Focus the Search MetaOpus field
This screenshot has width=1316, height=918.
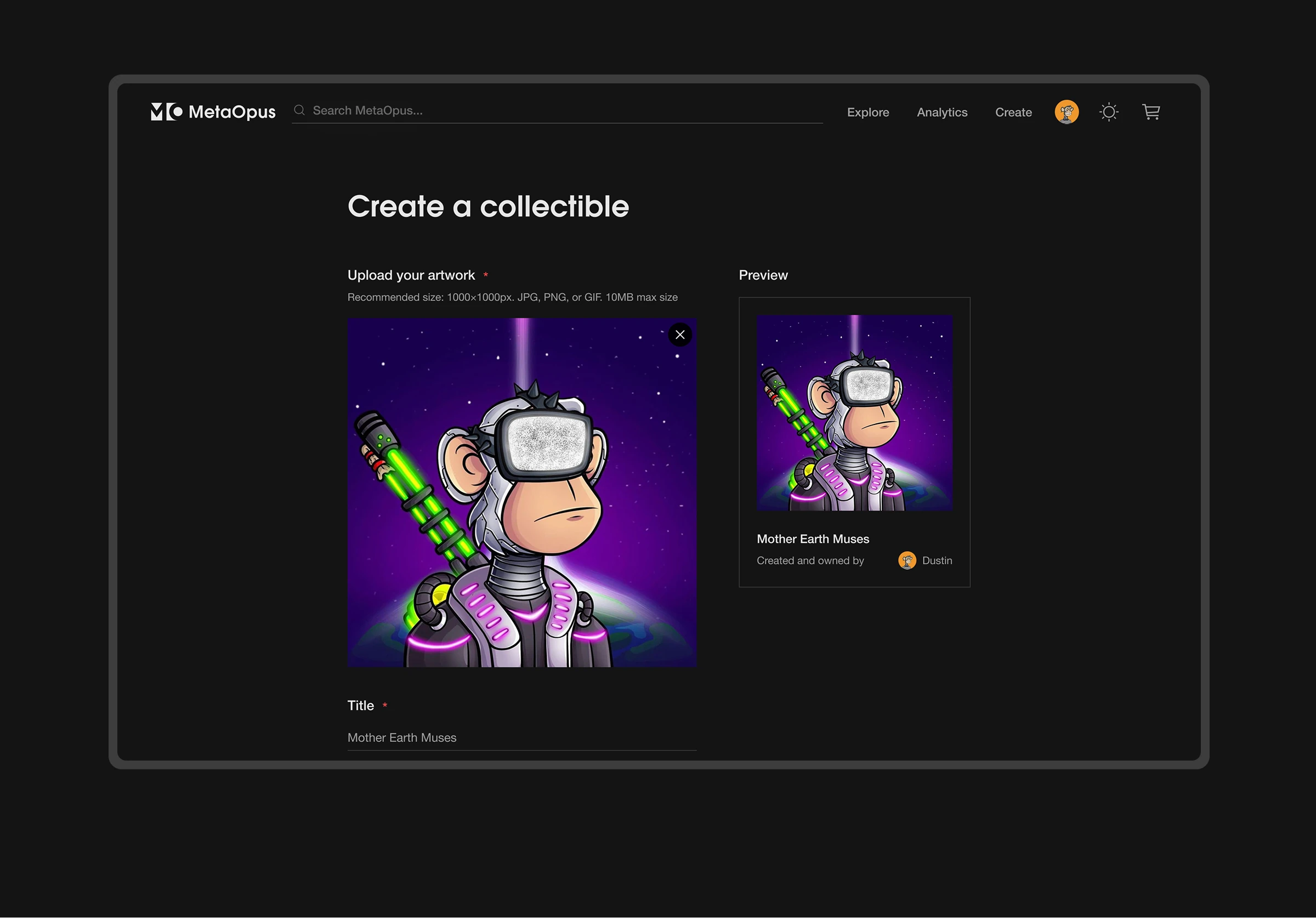(557, 111)
